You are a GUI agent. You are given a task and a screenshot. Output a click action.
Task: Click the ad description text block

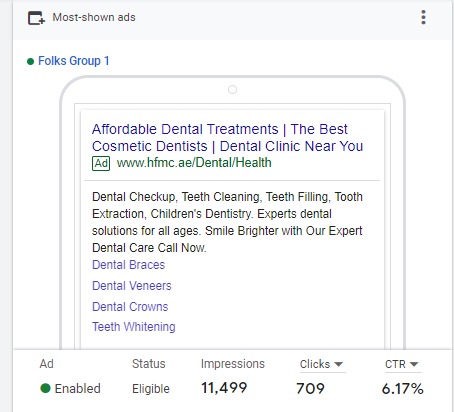click(x=227, y=222)
